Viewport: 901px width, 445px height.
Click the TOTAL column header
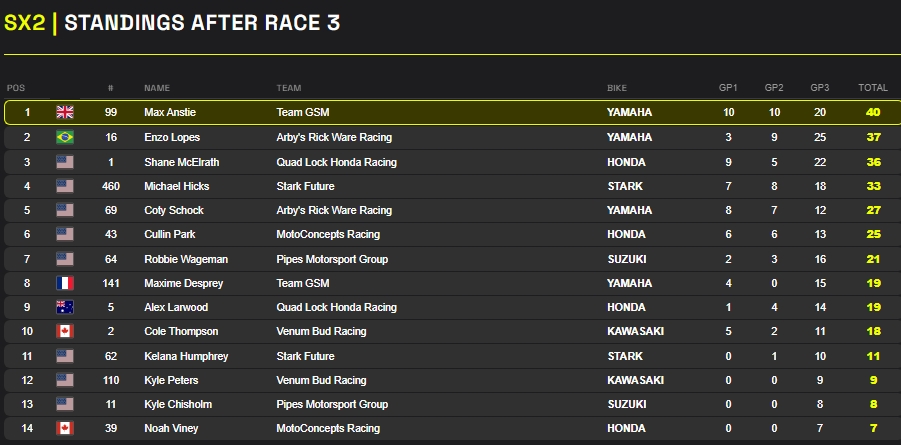click(872, 88)
